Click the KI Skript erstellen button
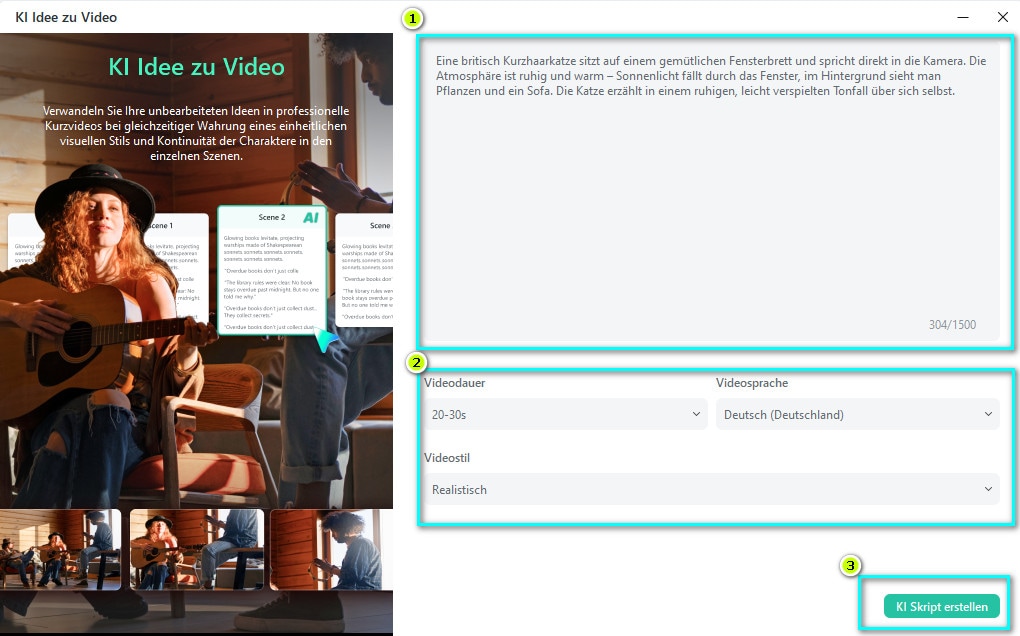The width and height of the screenshot is (1020, 636). (x=941, y=606)
